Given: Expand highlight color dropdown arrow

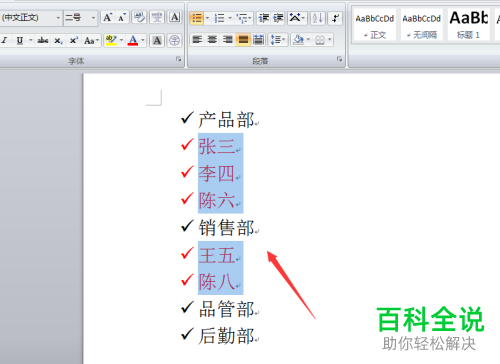Looking at the screenshot, I should [121, 40].
